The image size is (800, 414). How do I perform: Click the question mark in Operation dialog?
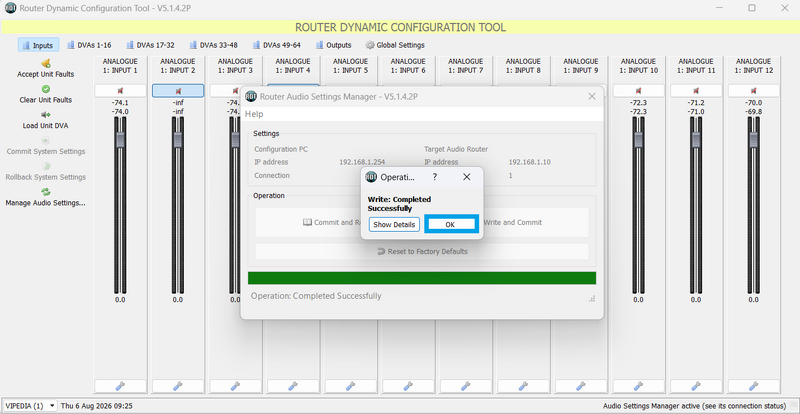click(435, 177)
